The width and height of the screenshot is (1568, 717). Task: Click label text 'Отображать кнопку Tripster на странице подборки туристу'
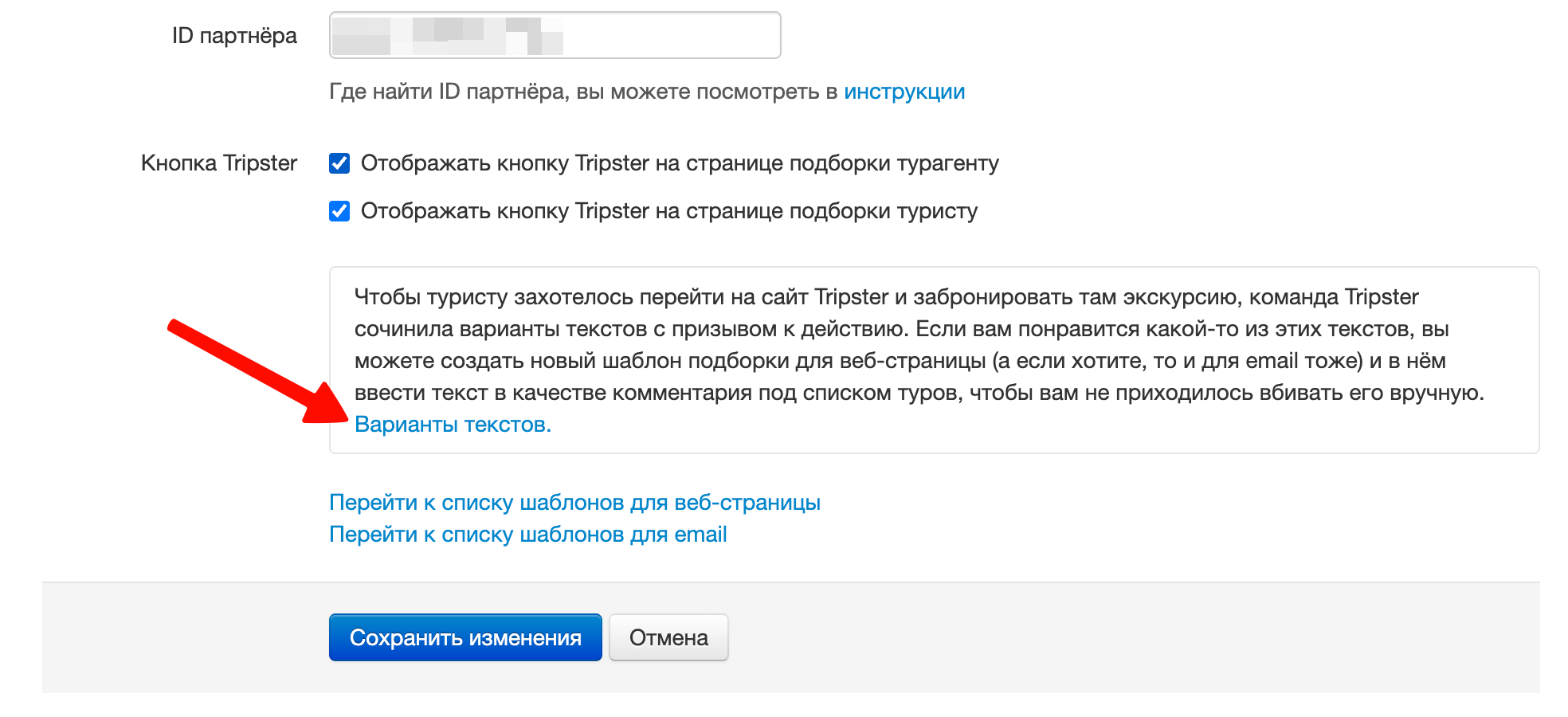click(669, 211)
